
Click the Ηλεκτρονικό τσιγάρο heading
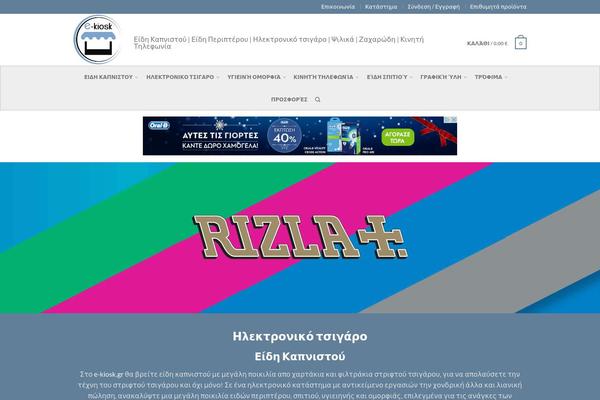pos(300,336)
